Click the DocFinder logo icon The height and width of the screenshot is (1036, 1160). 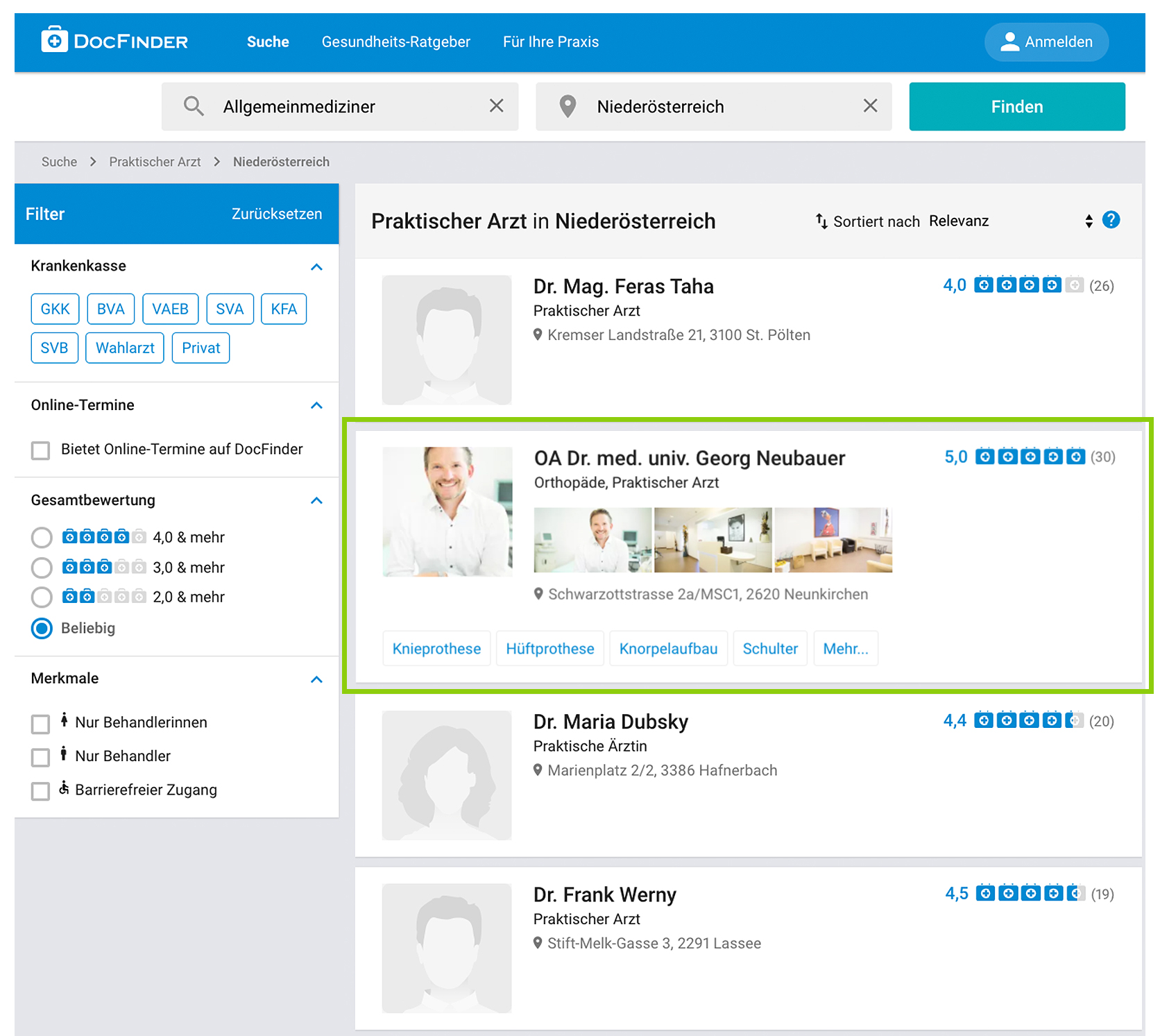pyautogui.click(x=54, y=40)
